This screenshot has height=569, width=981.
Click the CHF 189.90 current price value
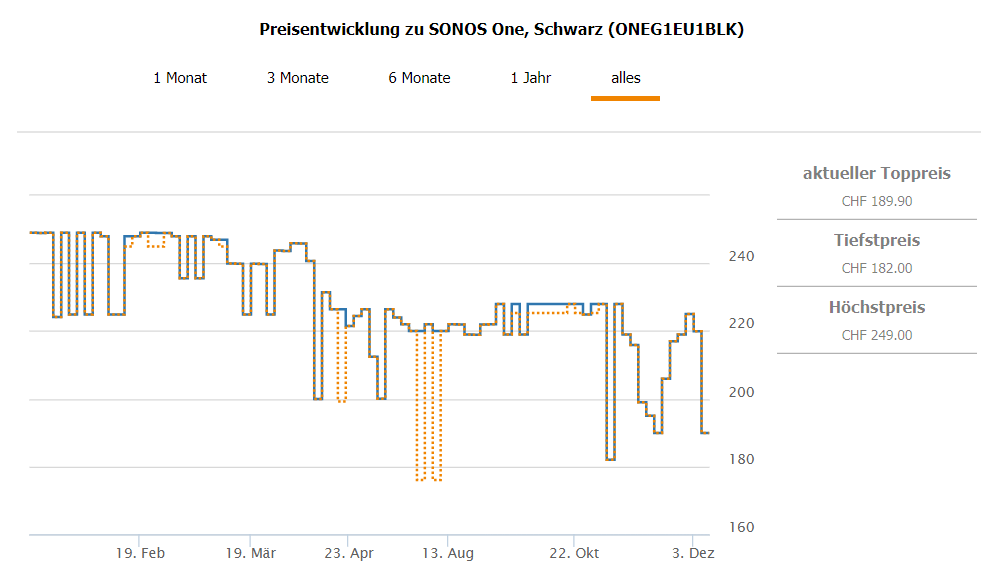877,201
